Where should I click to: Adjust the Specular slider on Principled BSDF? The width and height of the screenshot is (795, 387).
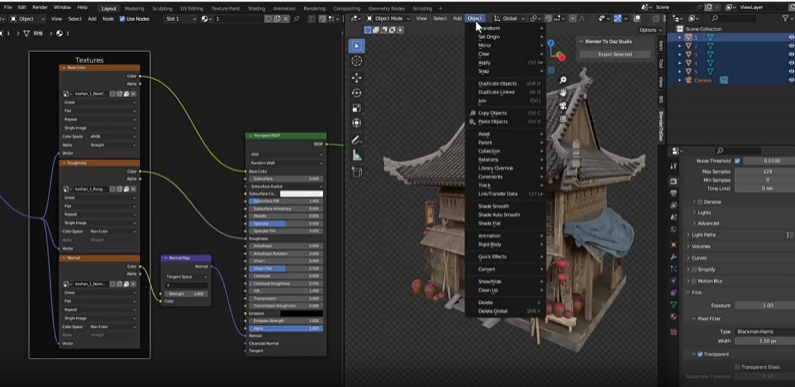point(285,224)
